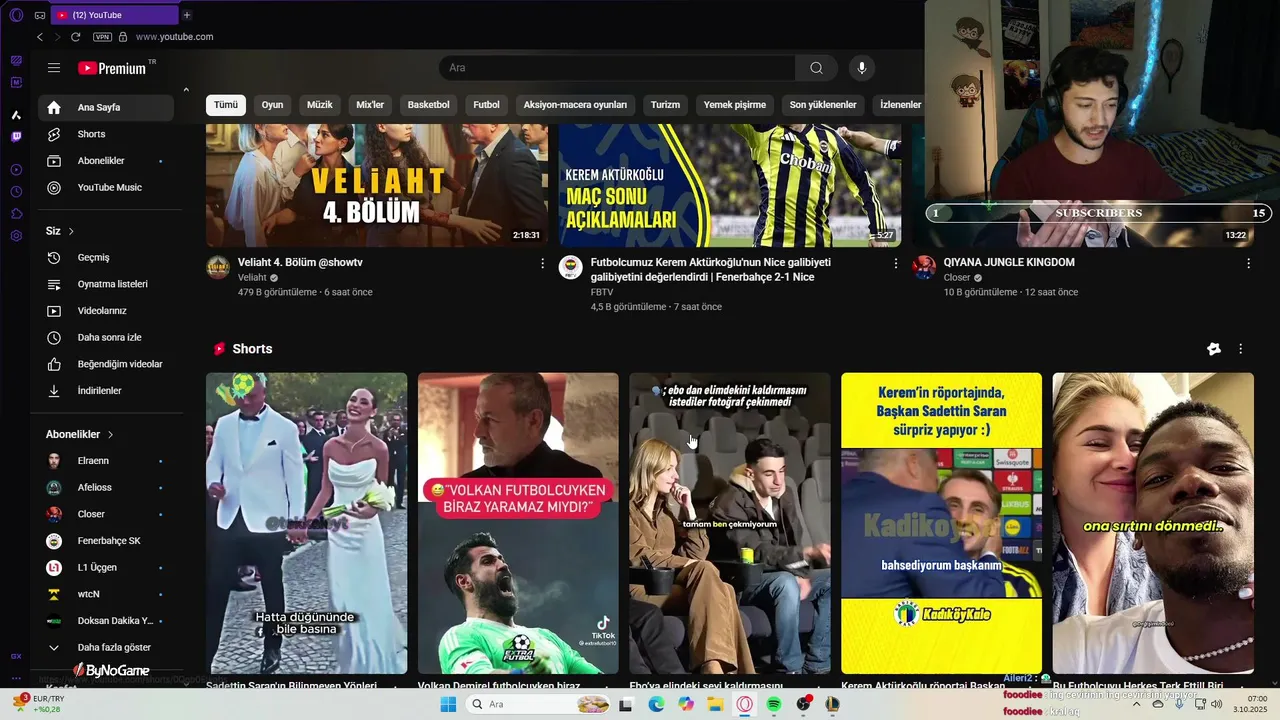Select the Futbol filter chip
The height and width of the screenshot is (720, 1280).
tap(486, 105)
